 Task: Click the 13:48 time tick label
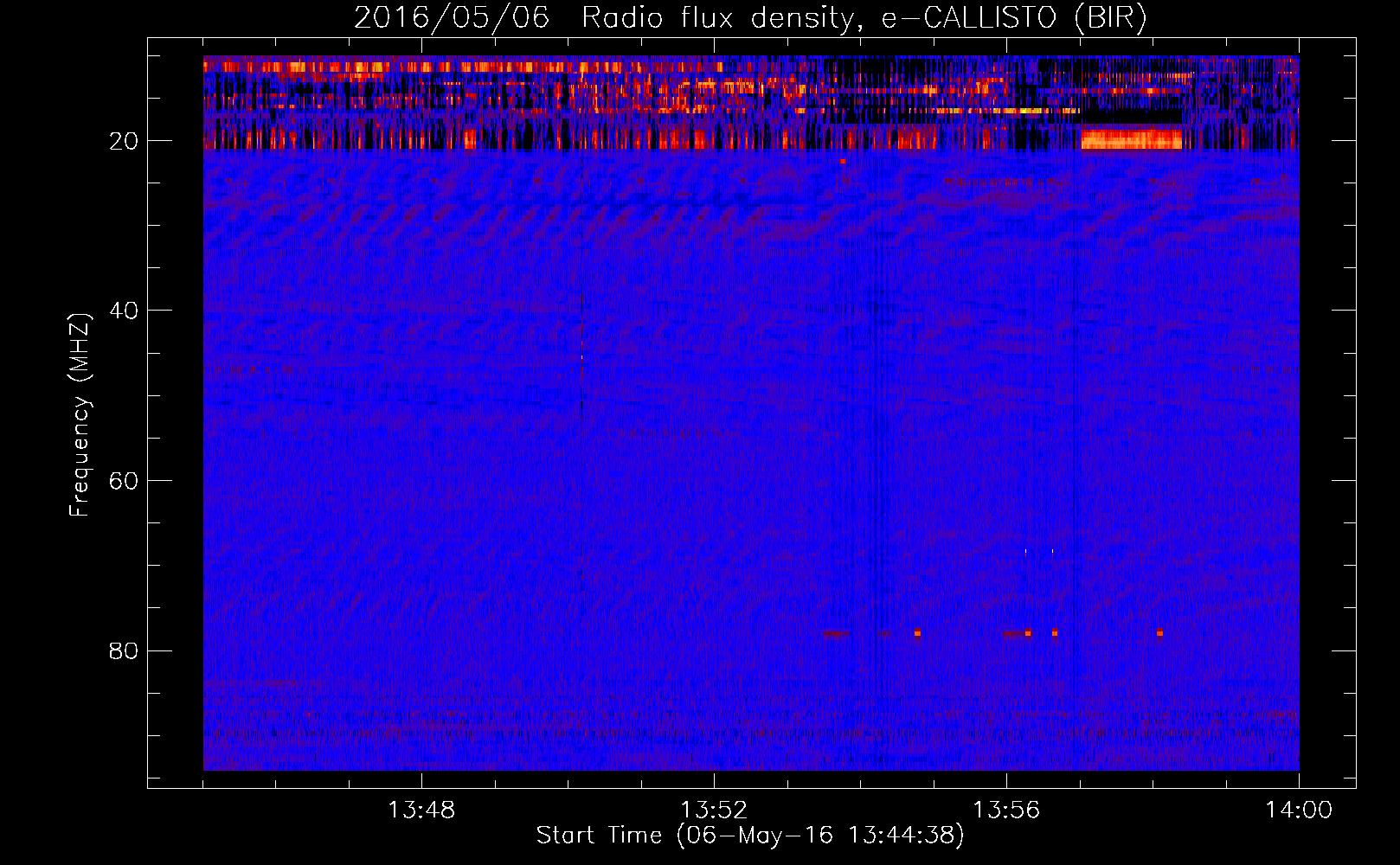(421, 811)
